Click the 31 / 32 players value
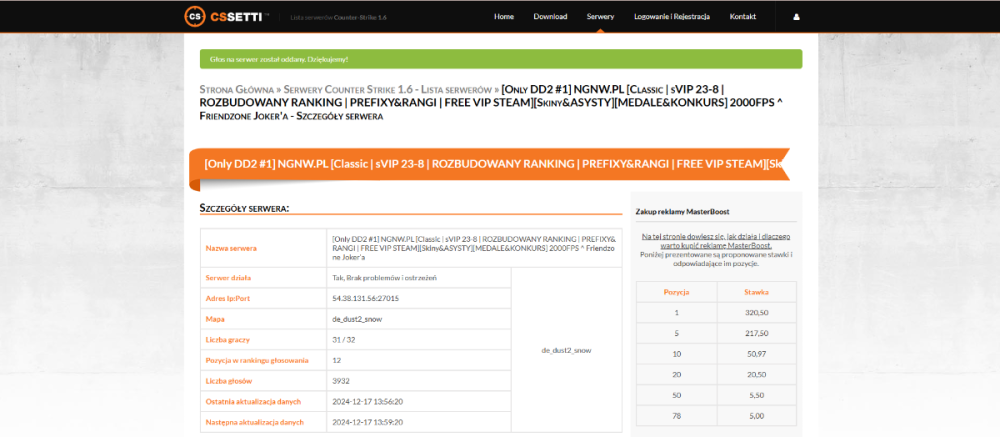The image size is (1000, 437). [344, 340]
